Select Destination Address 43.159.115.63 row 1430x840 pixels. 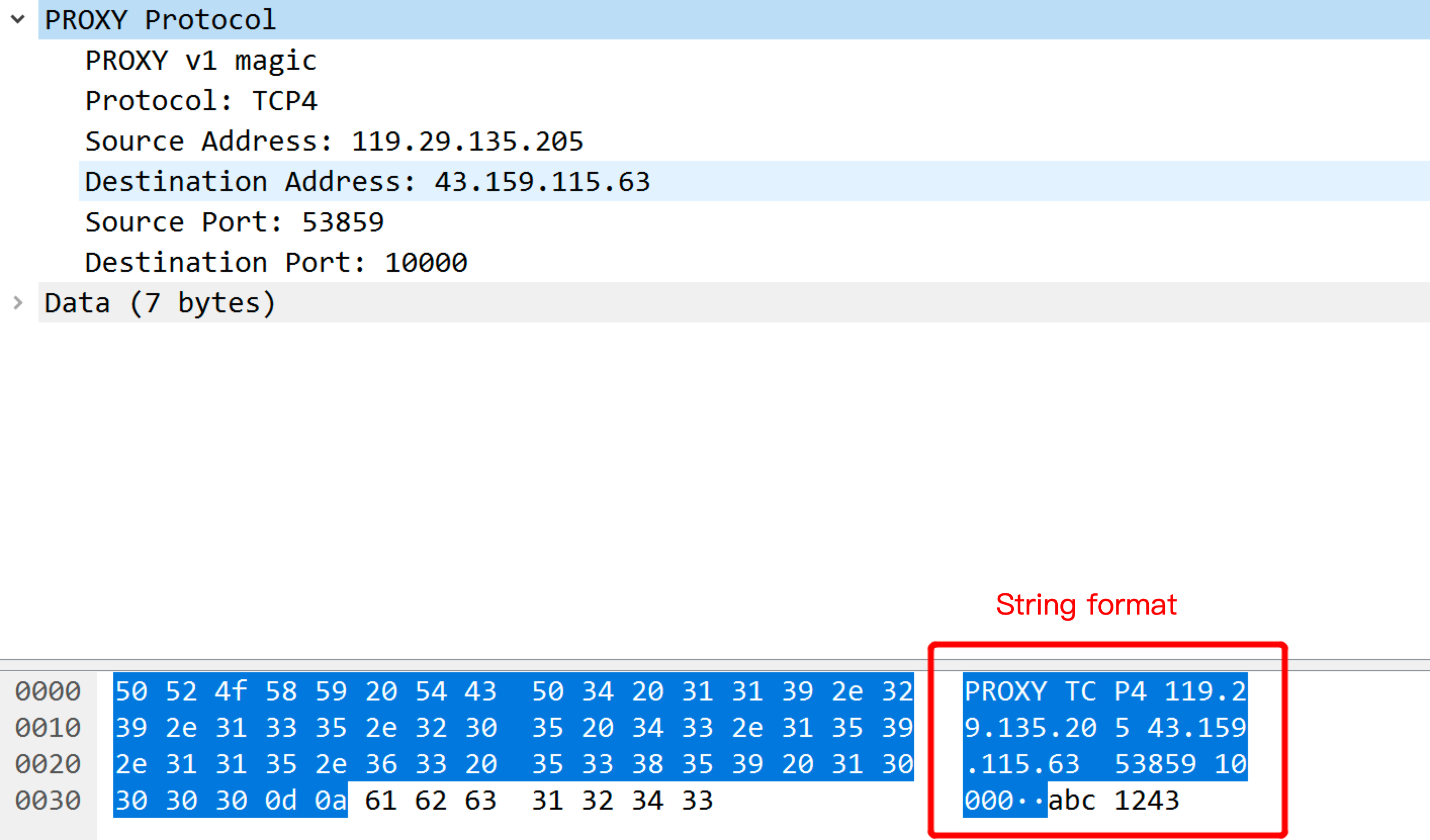click(367, 181)
